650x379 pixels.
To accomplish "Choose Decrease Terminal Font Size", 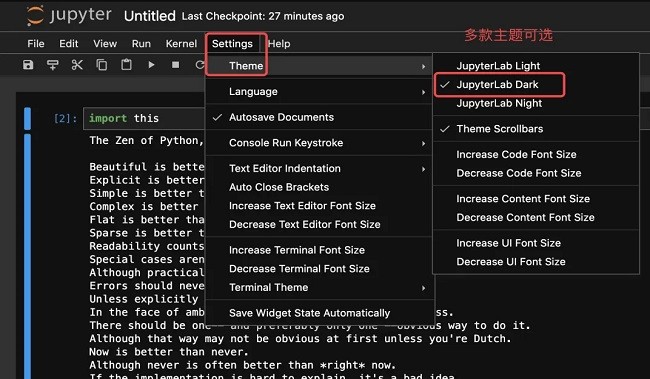I will coord(319,269).
